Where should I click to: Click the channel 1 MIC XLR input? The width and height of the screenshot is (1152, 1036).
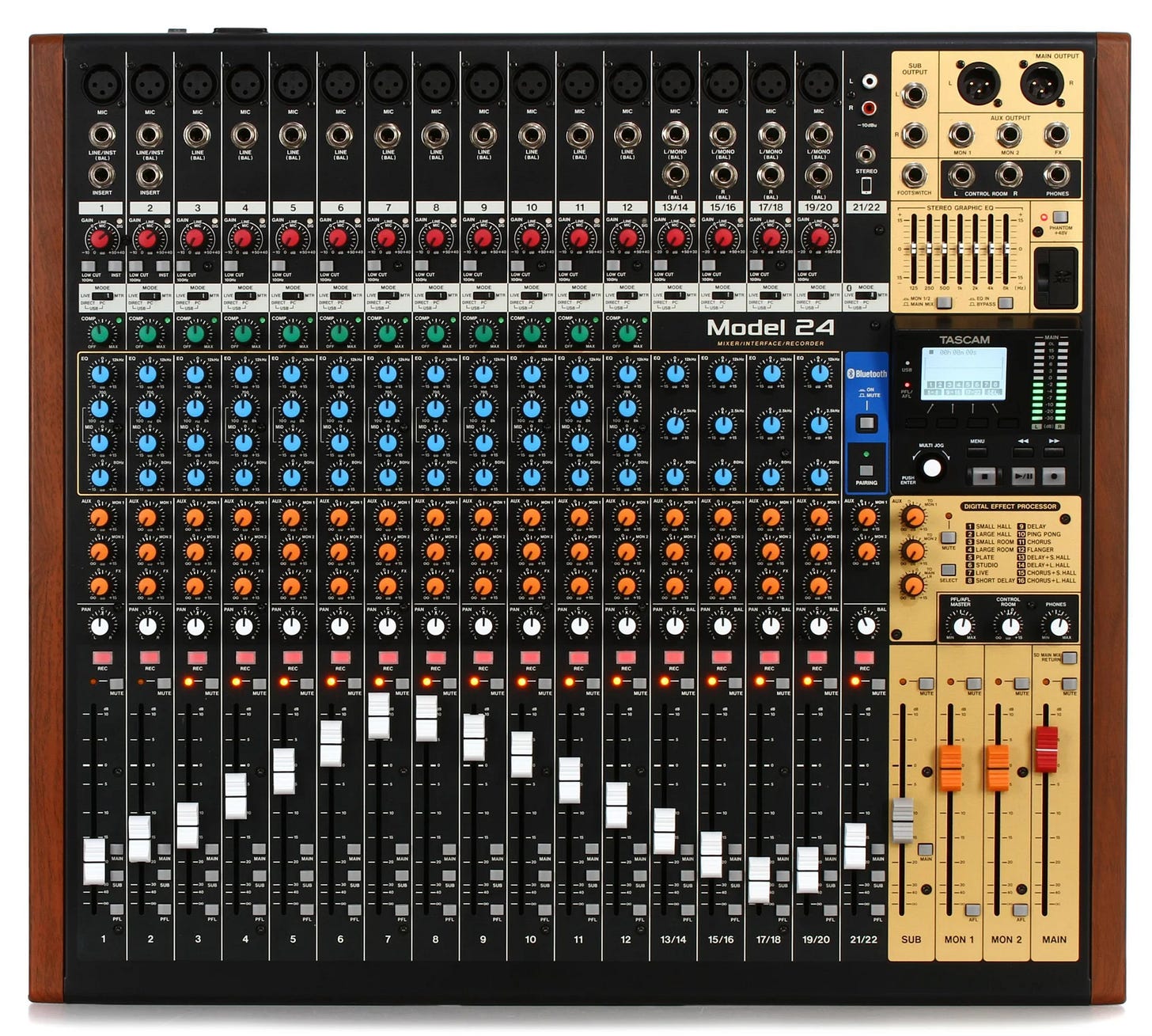point(102,82)
